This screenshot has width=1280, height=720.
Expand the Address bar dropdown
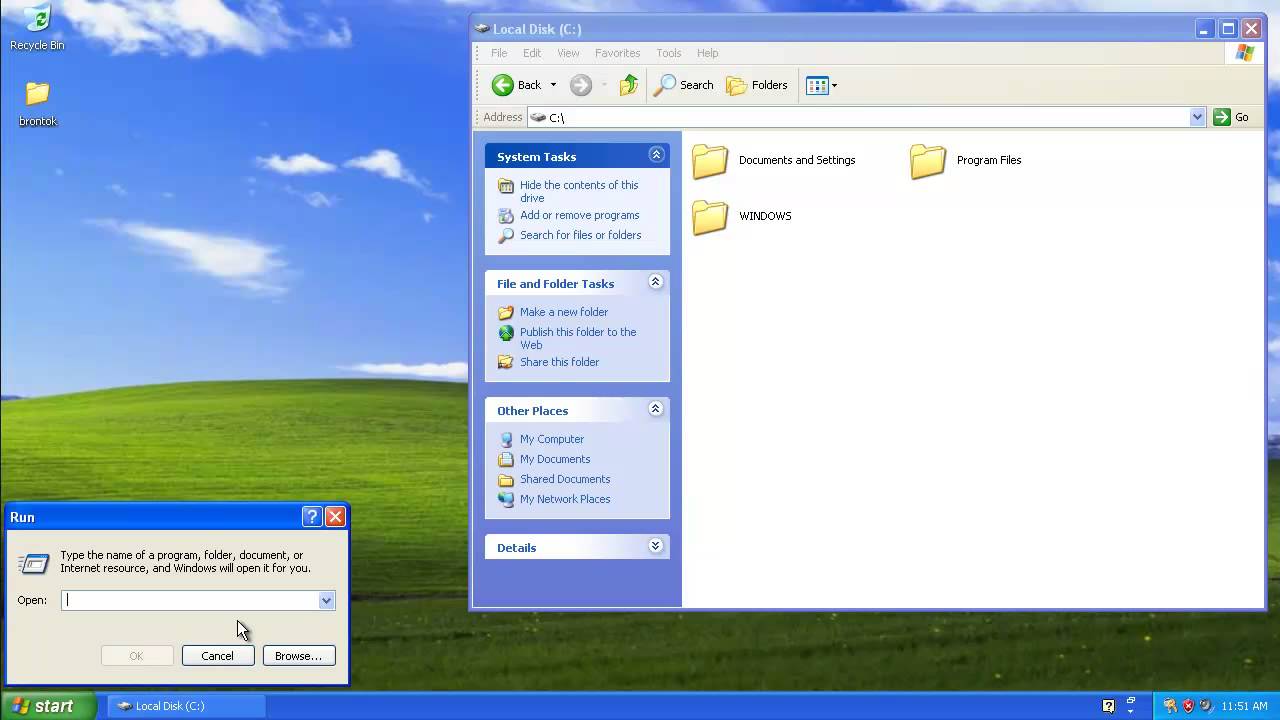click(x=1197, y=117)
